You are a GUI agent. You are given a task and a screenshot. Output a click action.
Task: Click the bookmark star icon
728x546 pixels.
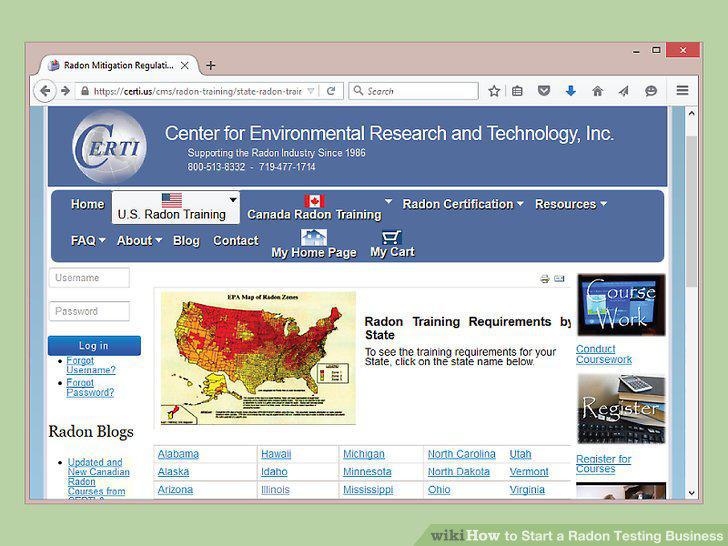494,91
